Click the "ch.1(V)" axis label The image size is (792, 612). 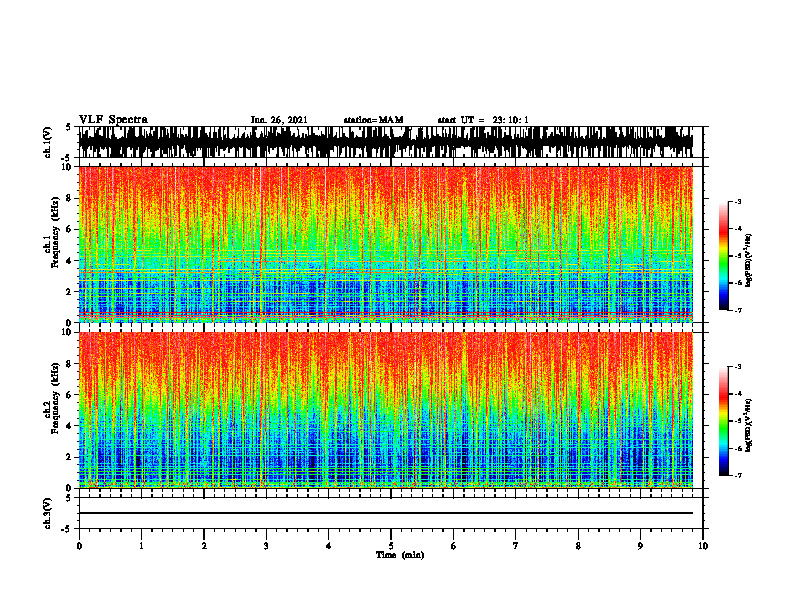(48, 142)
